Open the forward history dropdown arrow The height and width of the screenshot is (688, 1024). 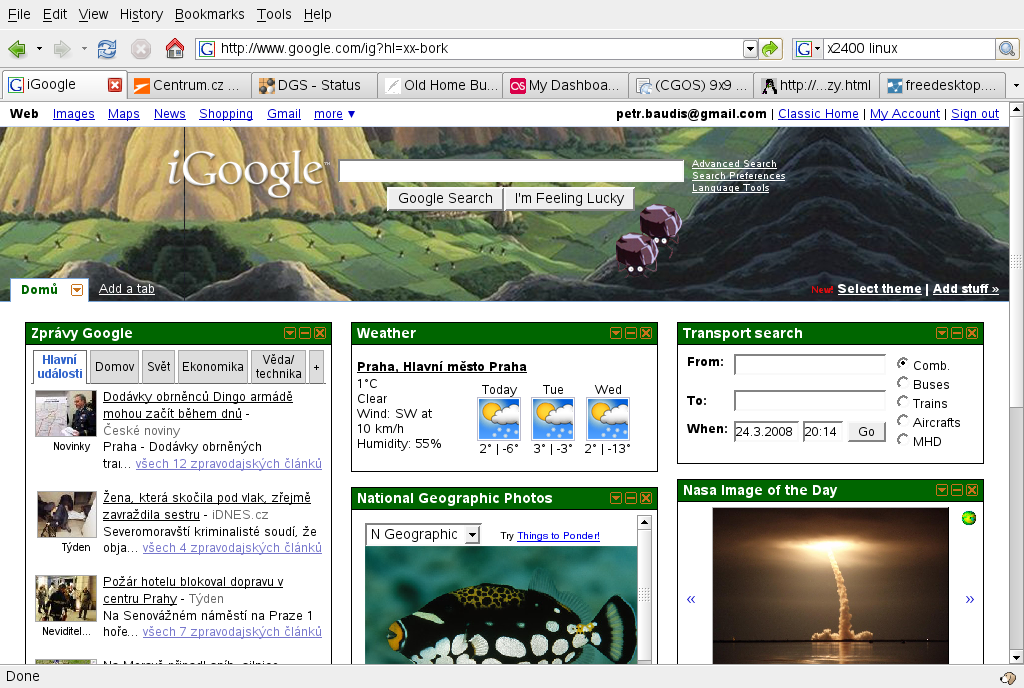click(84, 49)
